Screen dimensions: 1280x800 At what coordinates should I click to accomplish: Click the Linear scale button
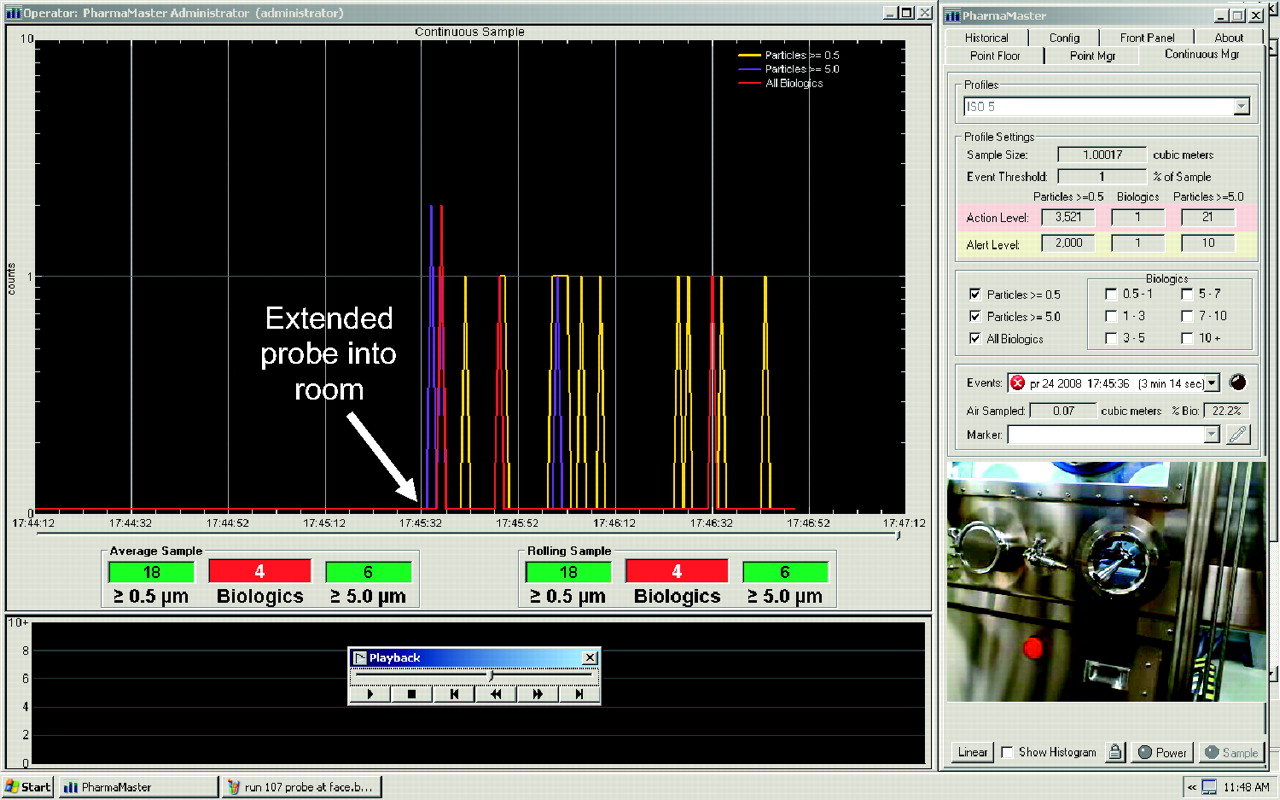coord(973,752)
